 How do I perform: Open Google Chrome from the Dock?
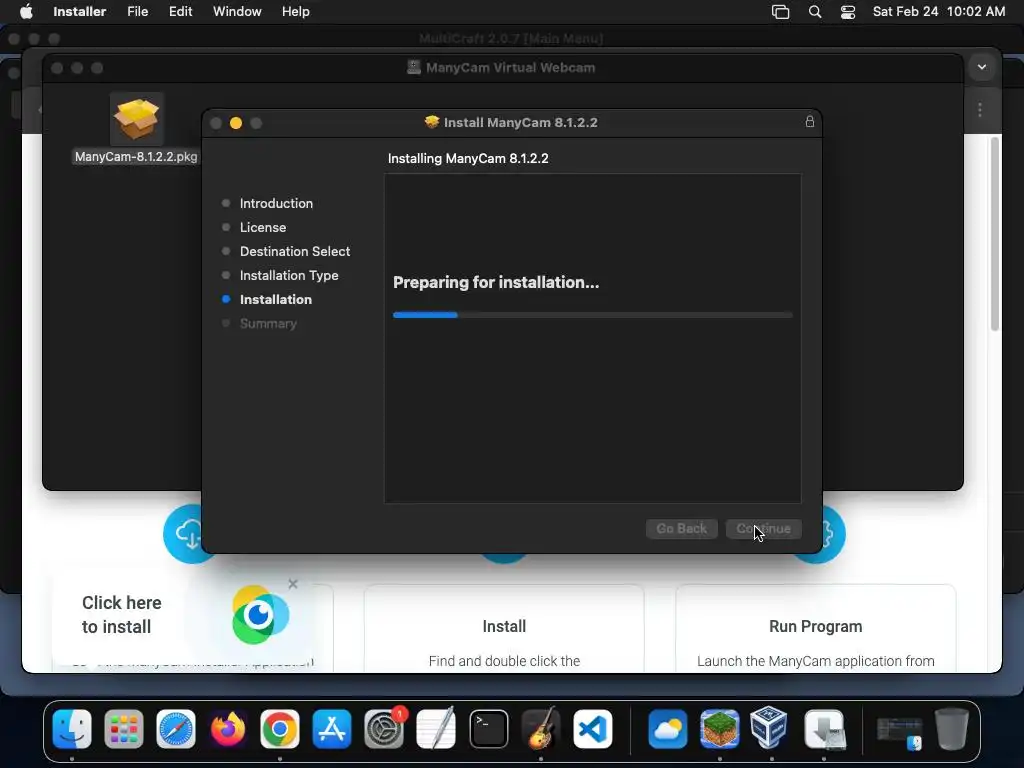(280, 729)
